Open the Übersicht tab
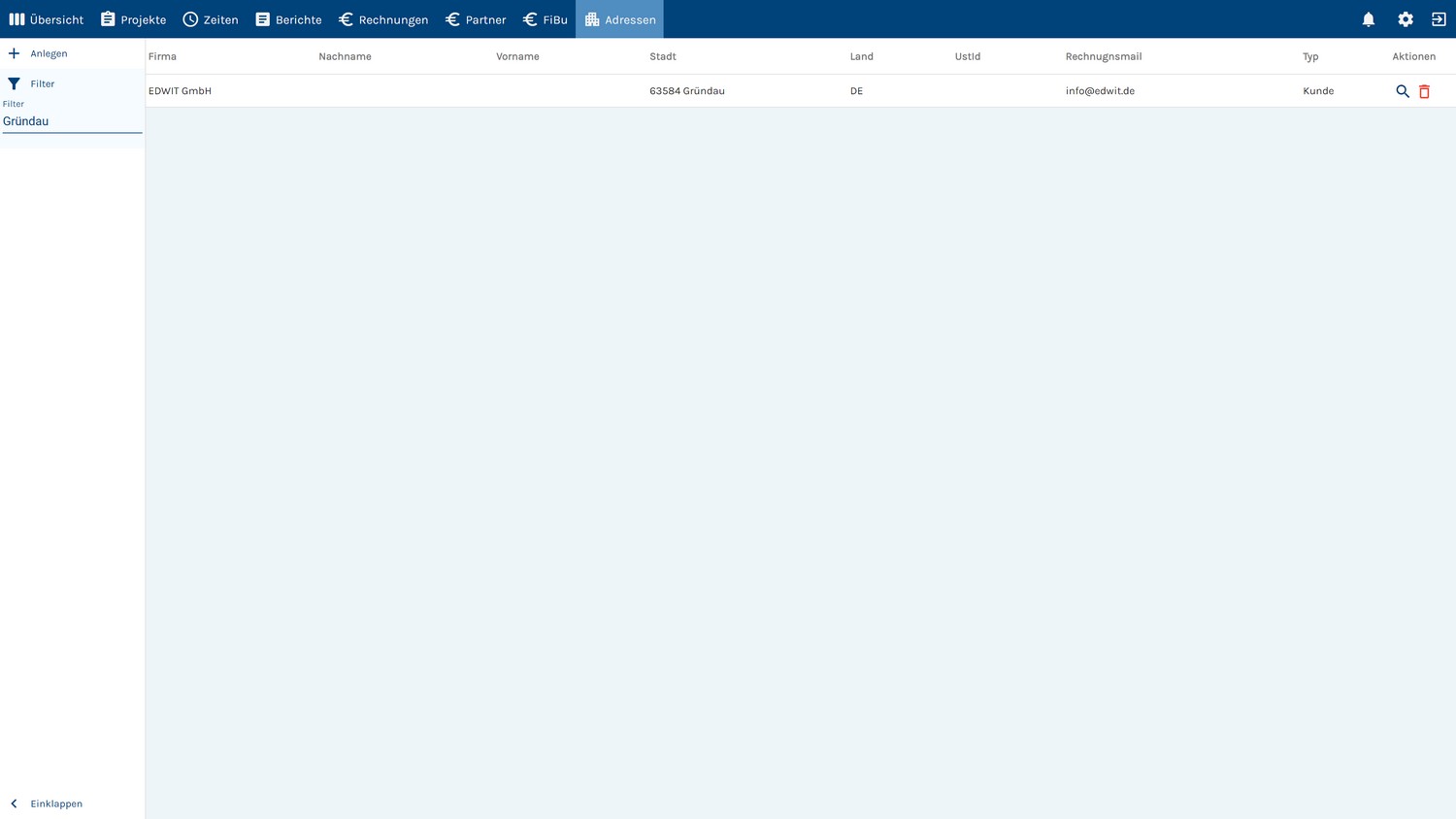Viewport: 1456px width, 819px height. 47,19
